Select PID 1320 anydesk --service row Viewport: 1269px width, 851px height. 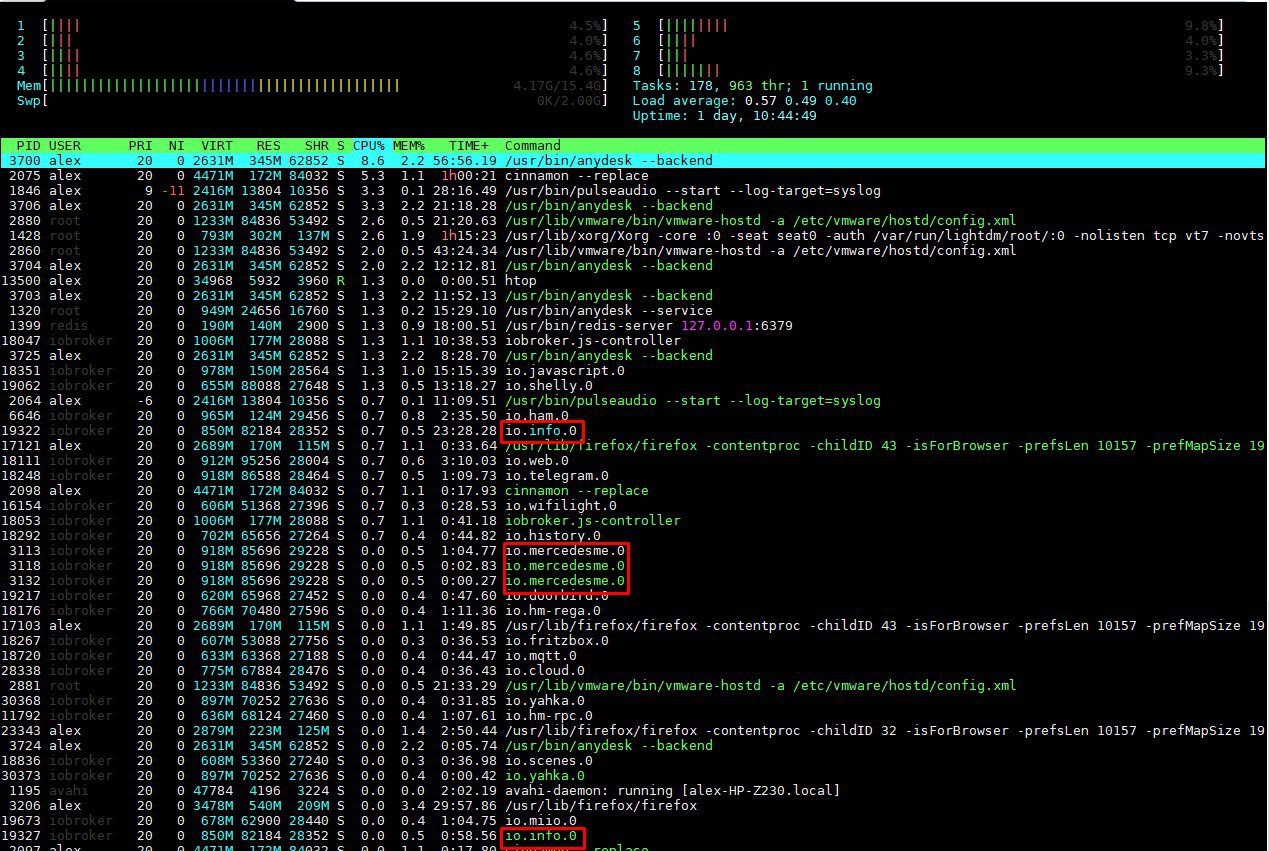(633, 310)
